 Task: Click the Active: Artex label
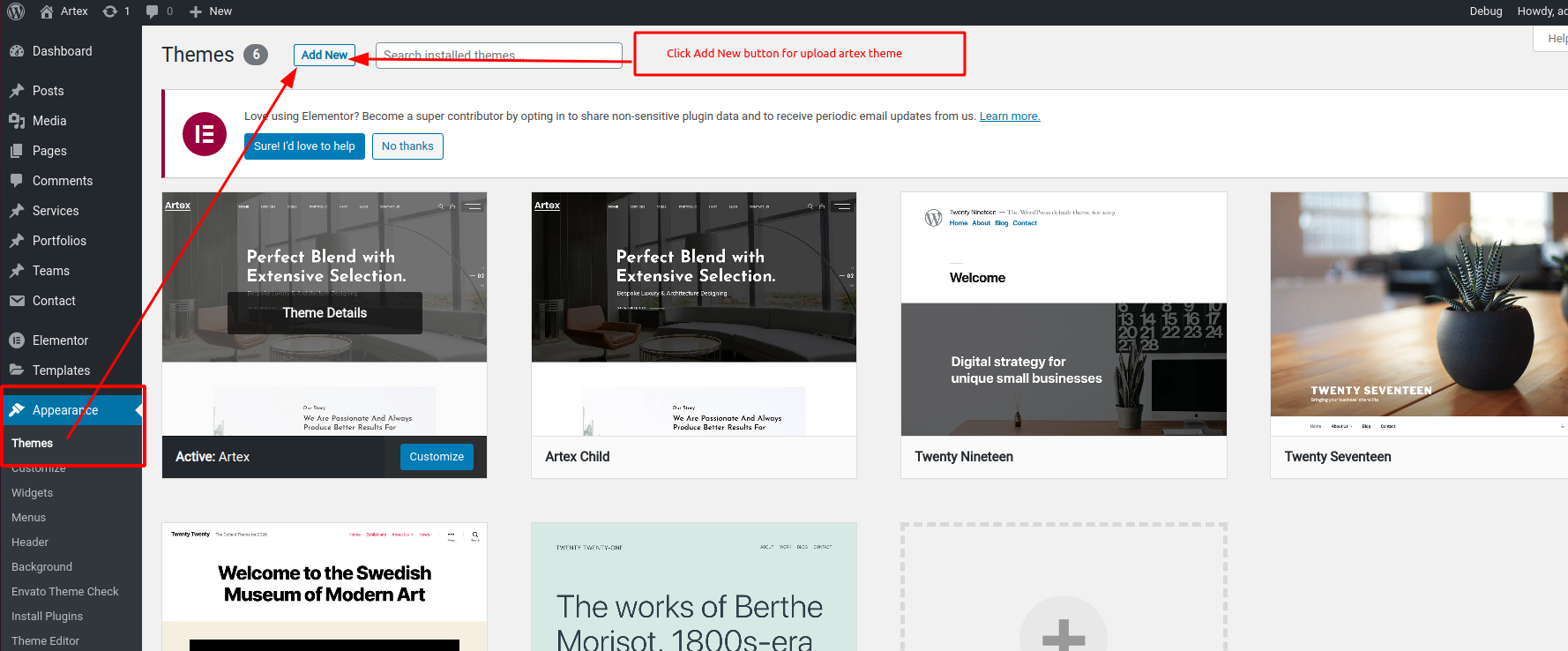tap(213, 457)
